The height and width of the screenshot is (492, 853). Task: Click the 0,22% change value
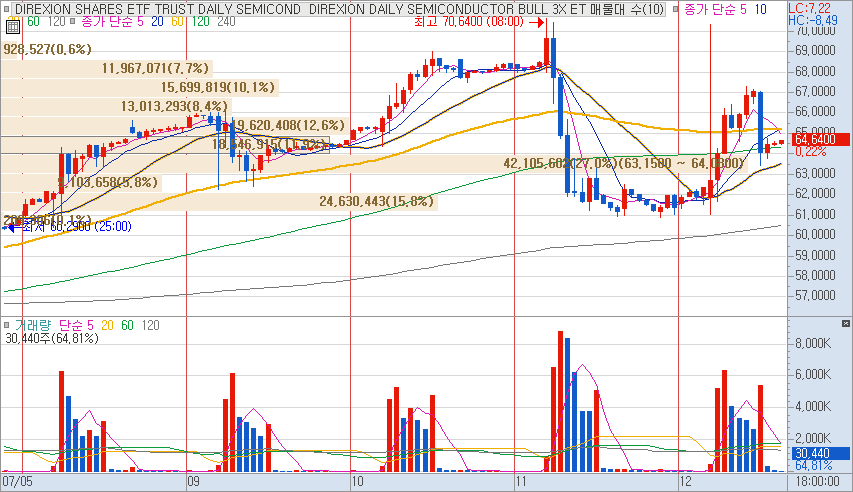coord(811,151)
